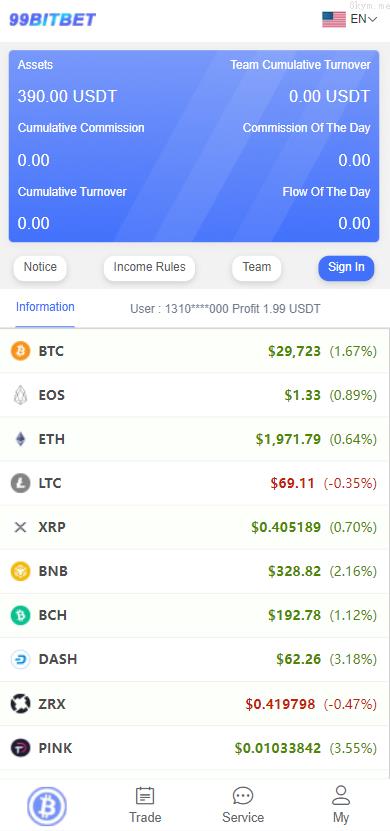Open the LTC price row
This screenshot has width=390, height=831.
(x=194, y=483)
